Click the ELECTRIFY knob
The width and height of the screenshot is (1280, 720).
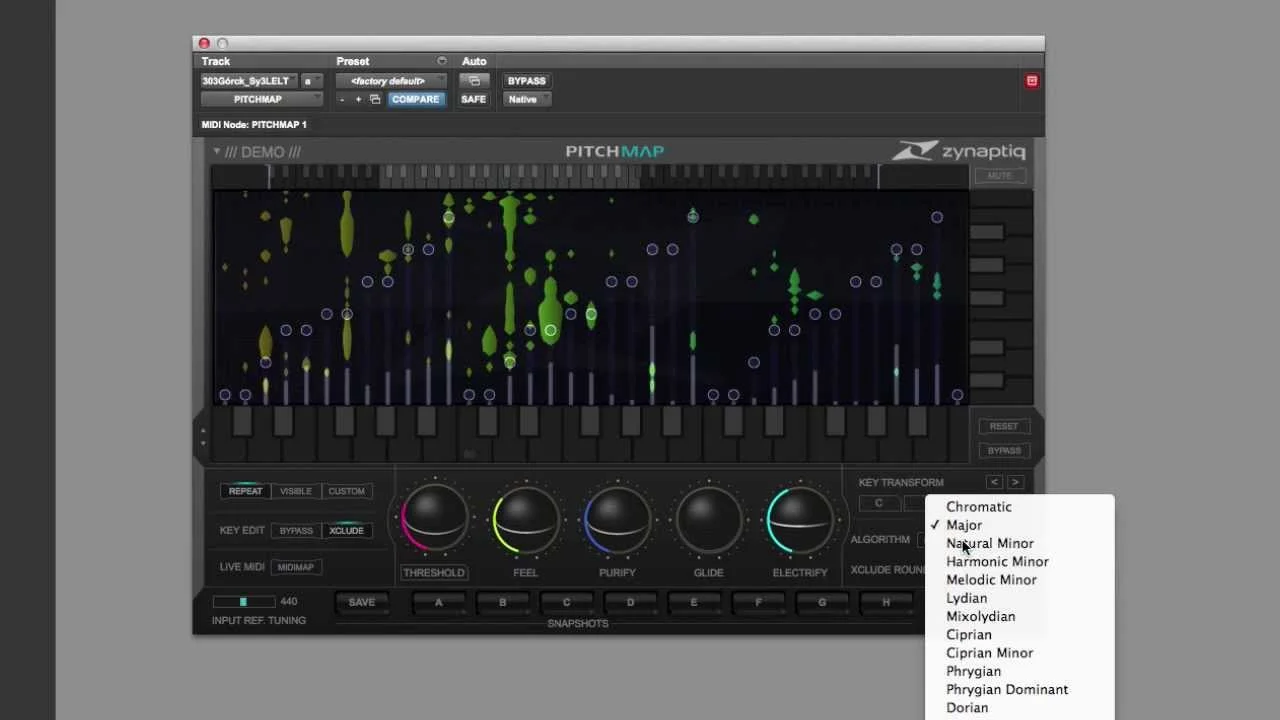click(799, 519)
